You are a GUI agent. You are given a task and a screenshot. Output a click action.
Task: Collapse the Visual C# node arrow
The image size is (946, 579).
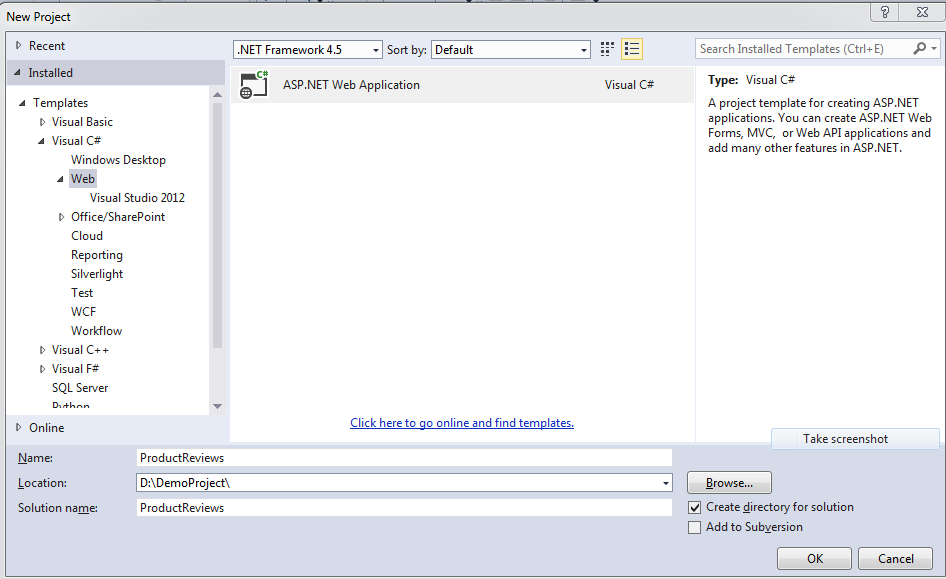[41, 141]
